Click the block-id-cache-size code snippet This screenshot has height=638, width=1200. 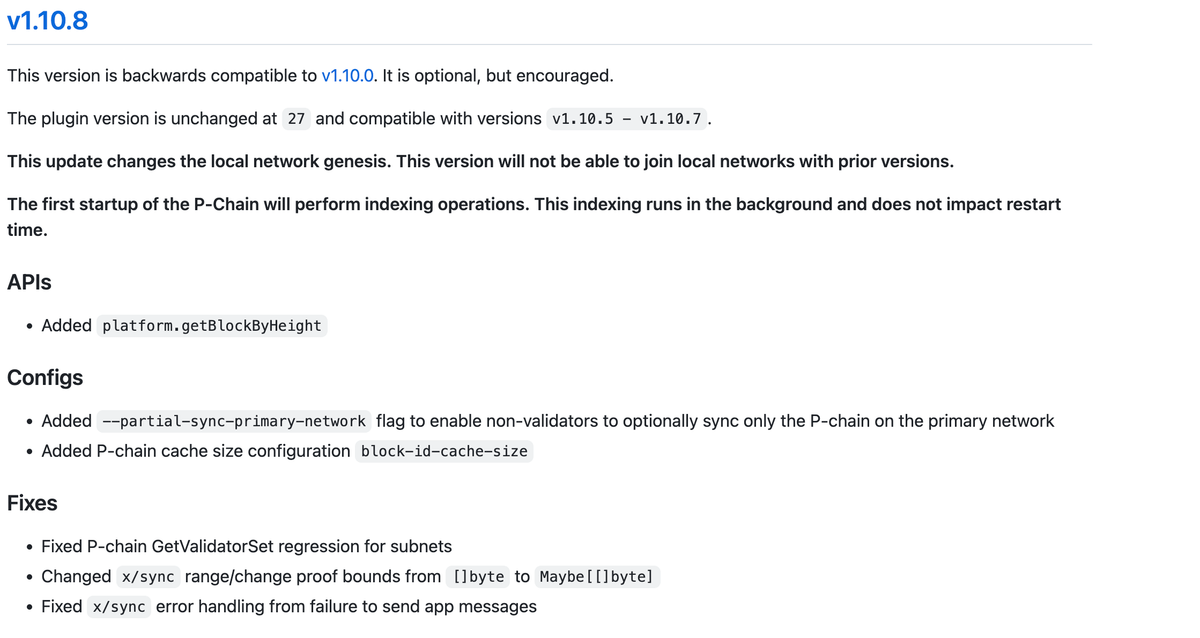point(444,451)
